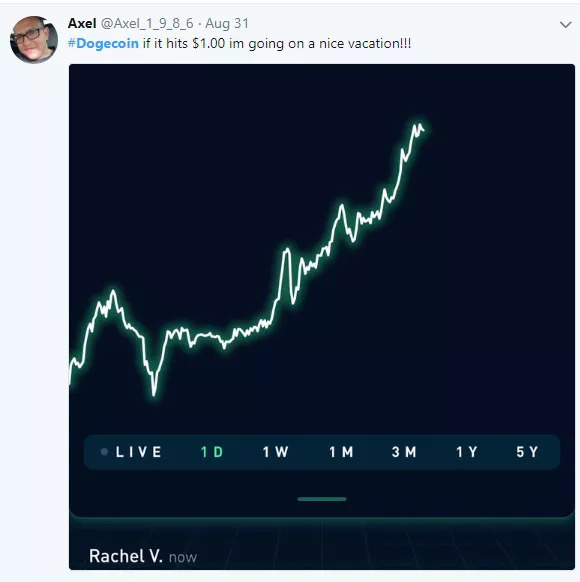
Task: Switch chart to 3M range
Action: [x=404, y=452]
